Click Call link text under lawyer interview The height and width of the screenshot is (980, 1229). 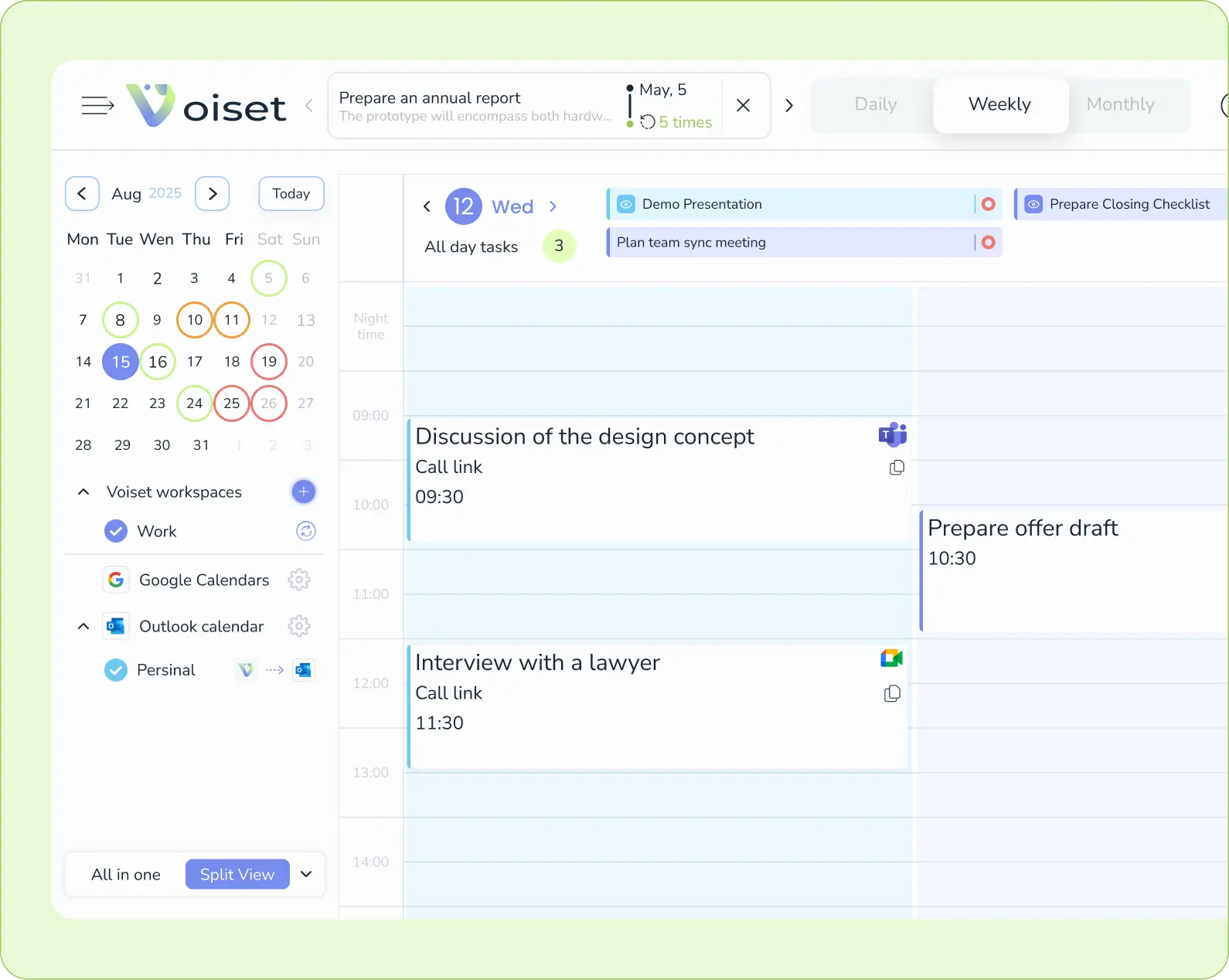449,693
